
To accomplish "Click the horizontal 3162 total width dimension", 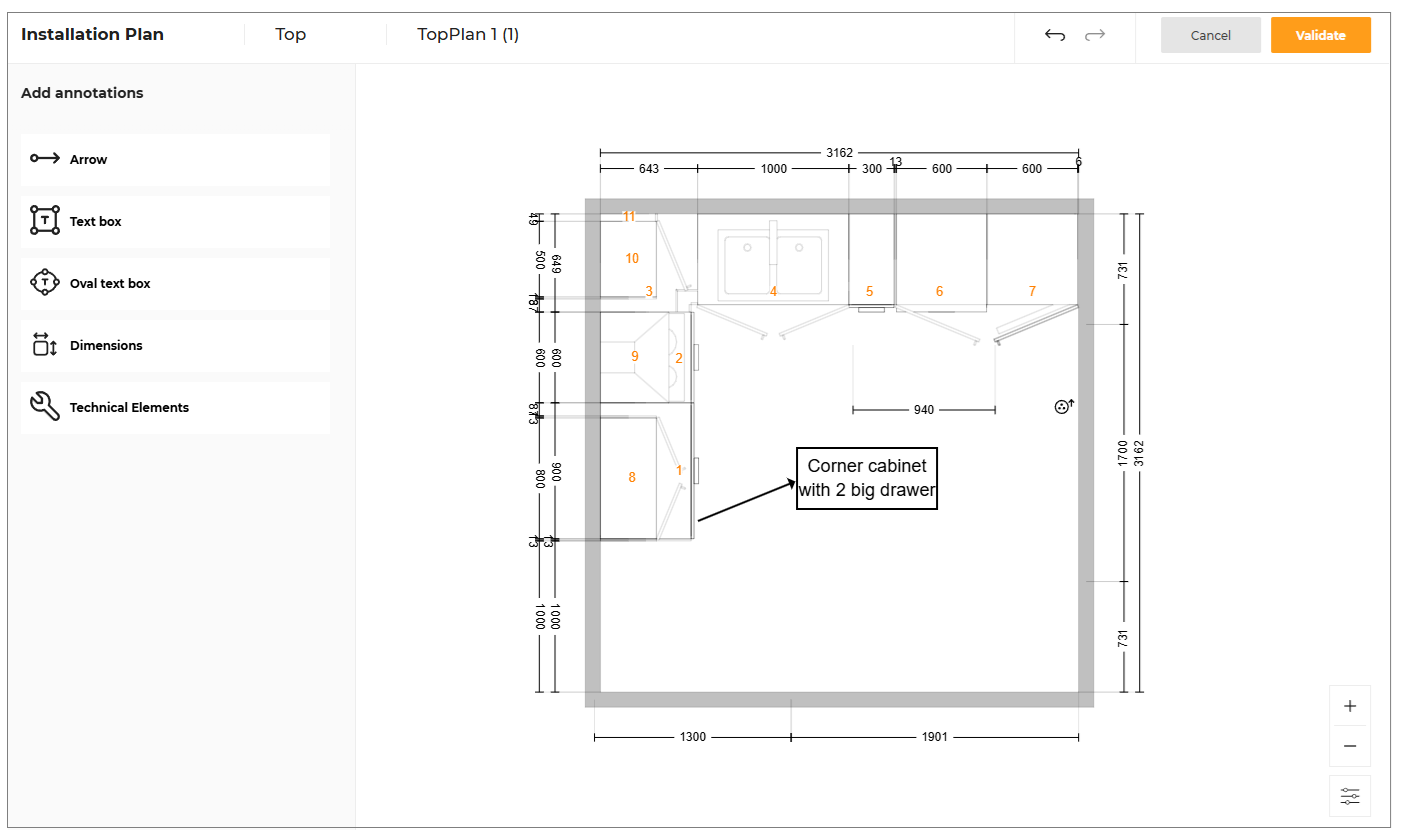I will tap(839, 153).
